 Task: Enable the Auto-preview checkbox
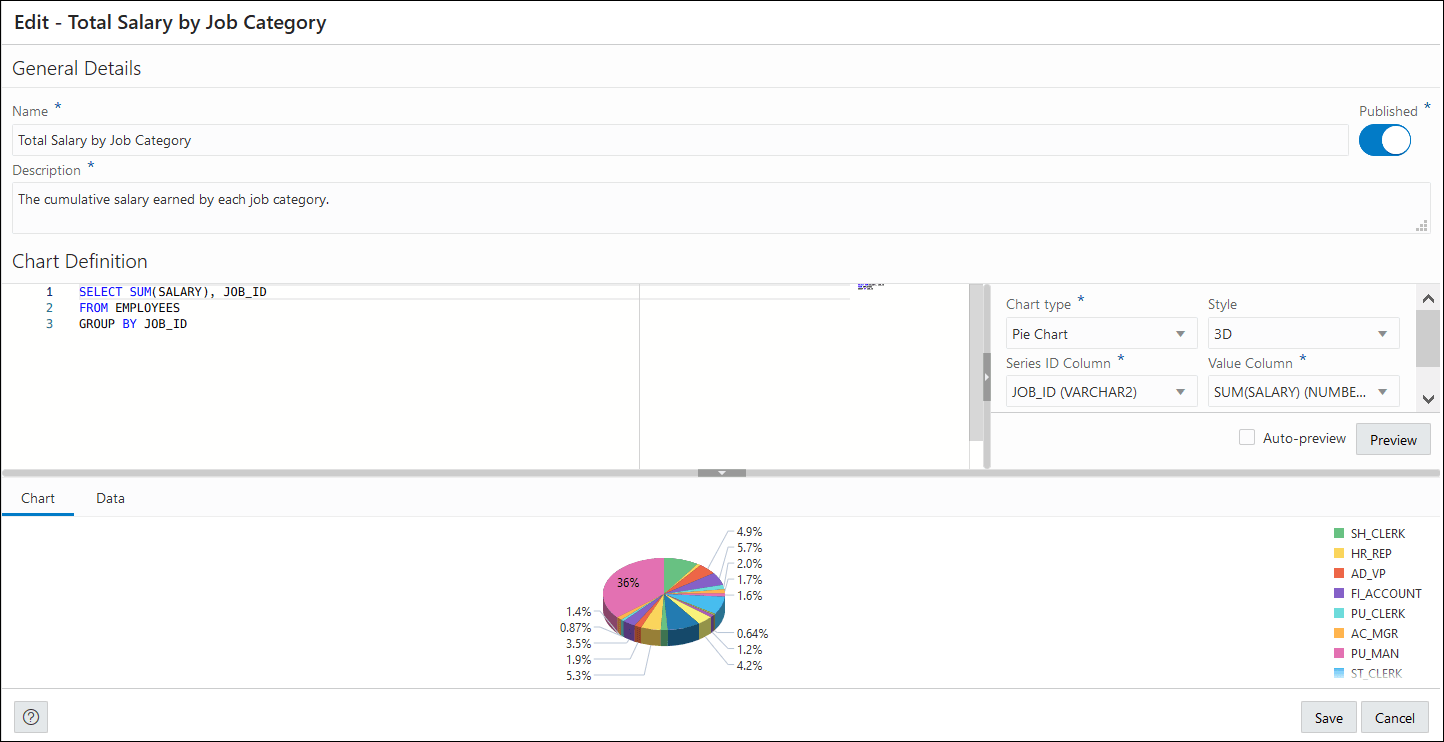[x=1247, y=437]
